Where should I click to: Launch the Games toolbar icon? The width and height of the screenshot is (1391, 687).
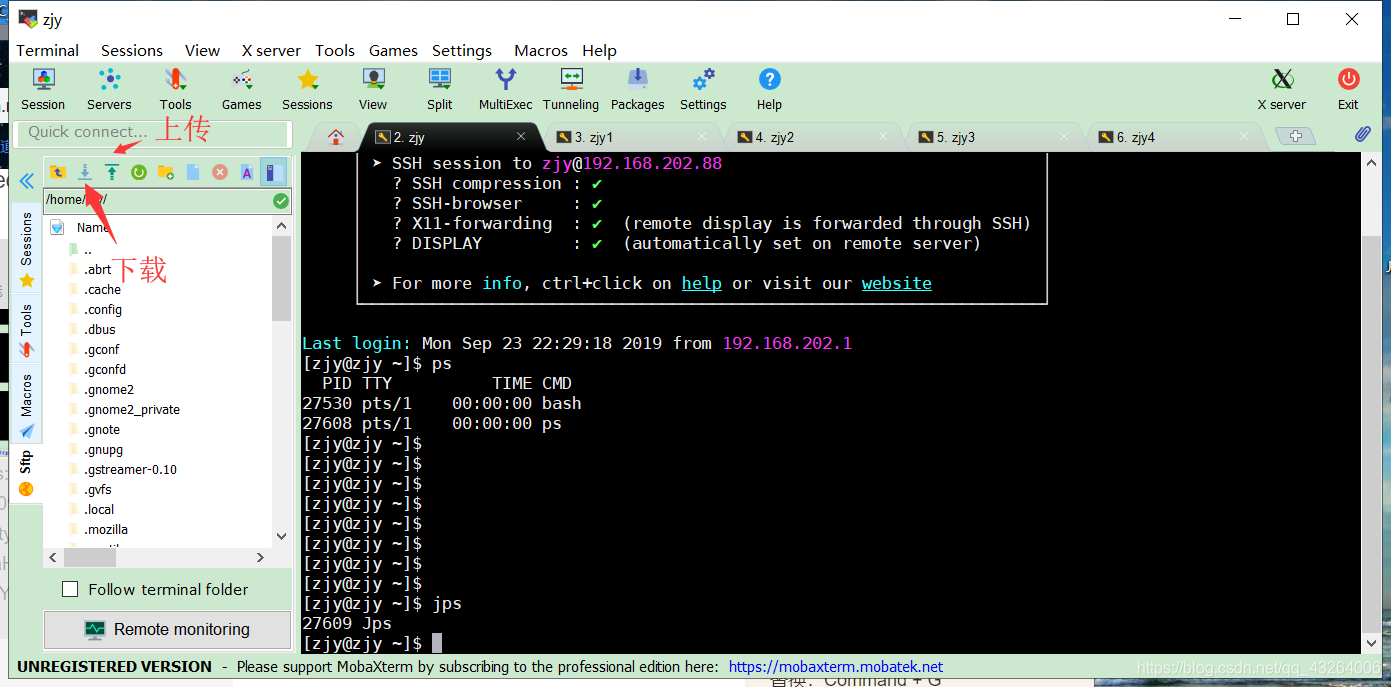pyautogui.click(x=241, y=89)
